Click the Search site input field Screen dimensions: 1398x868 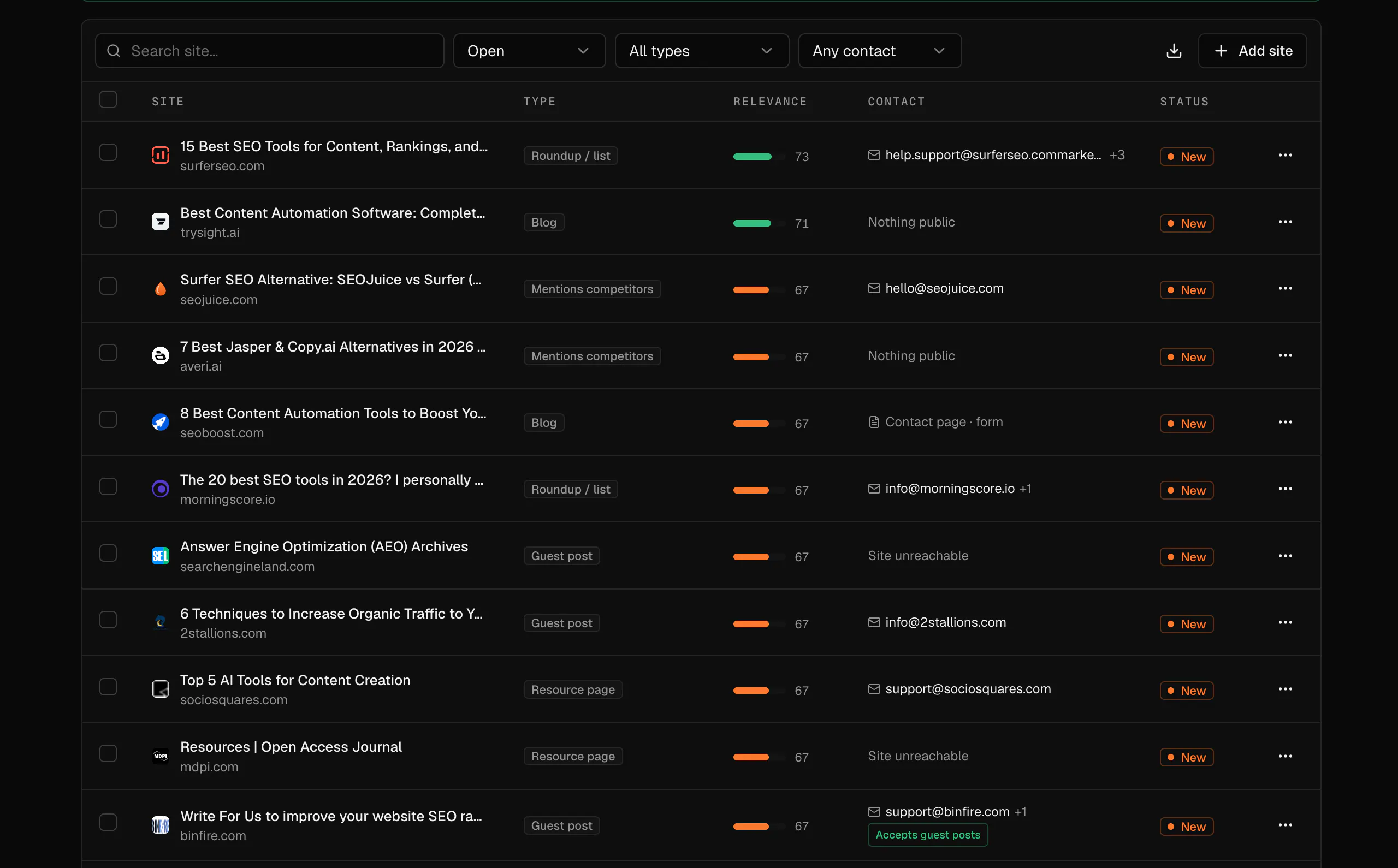(x=269, y=51)
